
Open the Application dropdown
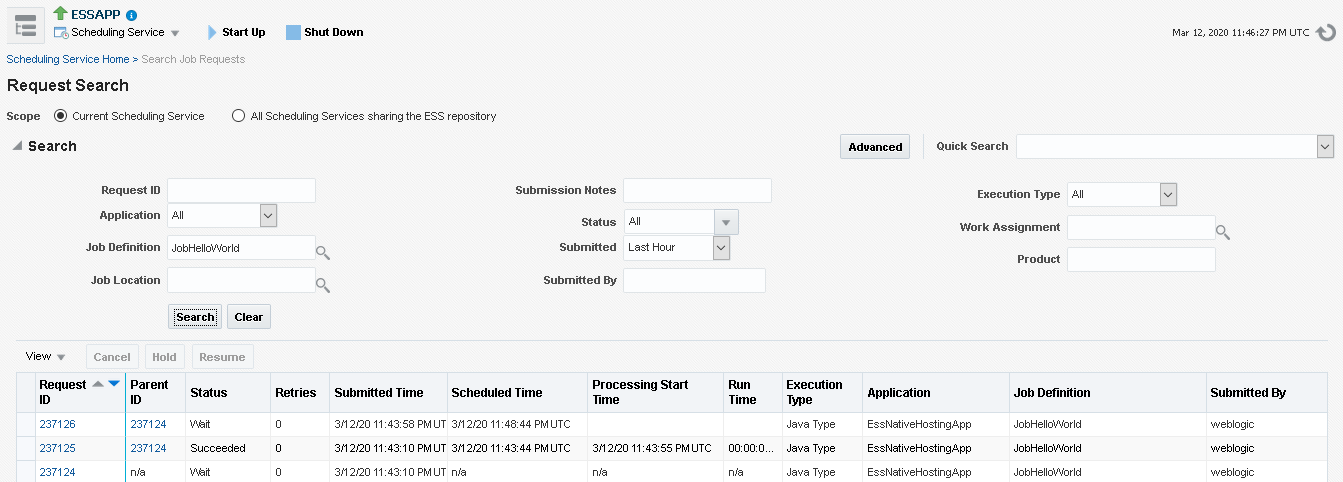pyautogui.click(x=268, y=215)
